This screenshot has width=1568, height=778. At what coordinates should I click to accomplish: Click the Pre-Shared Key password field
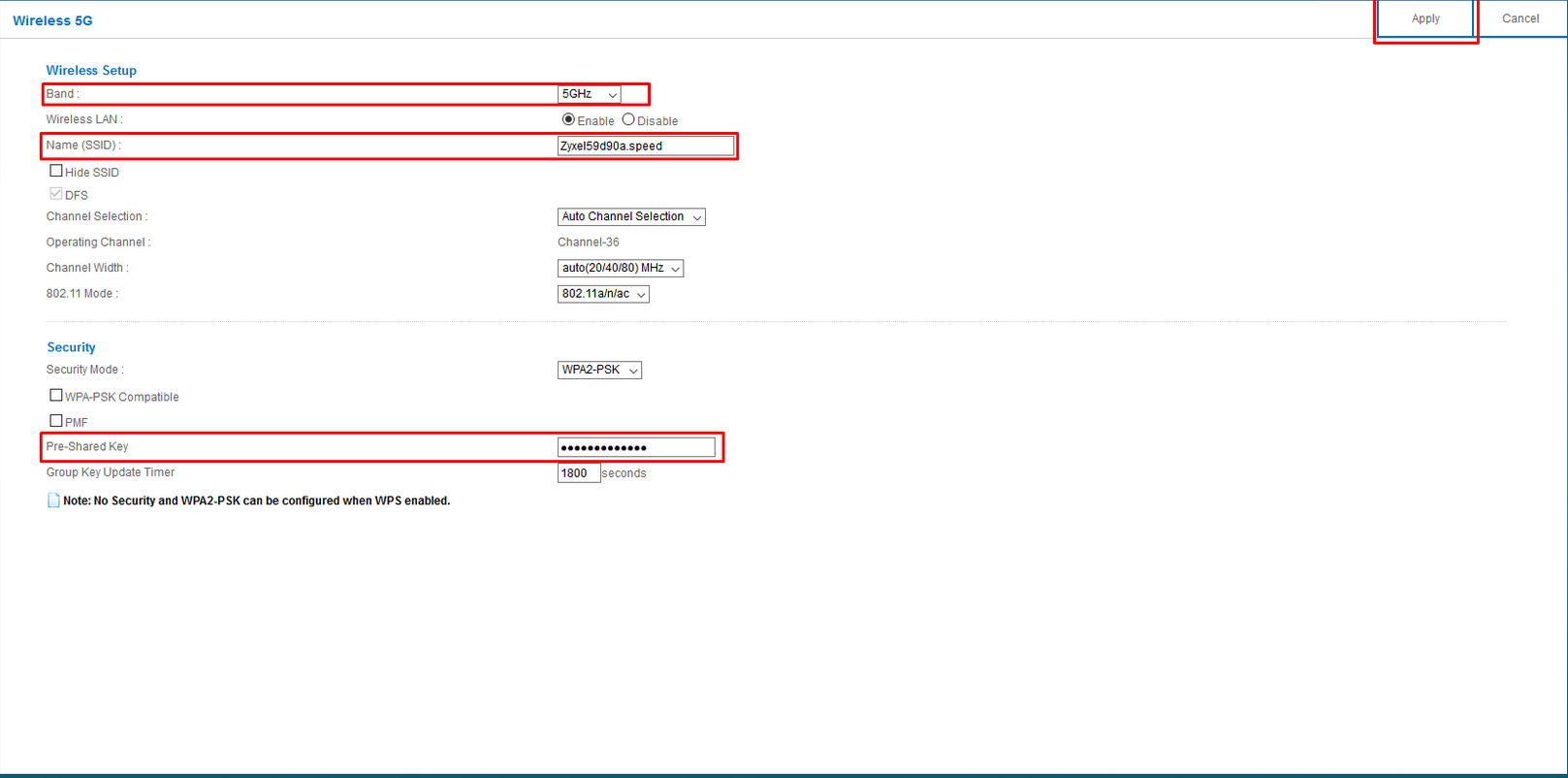click(636, 447)
